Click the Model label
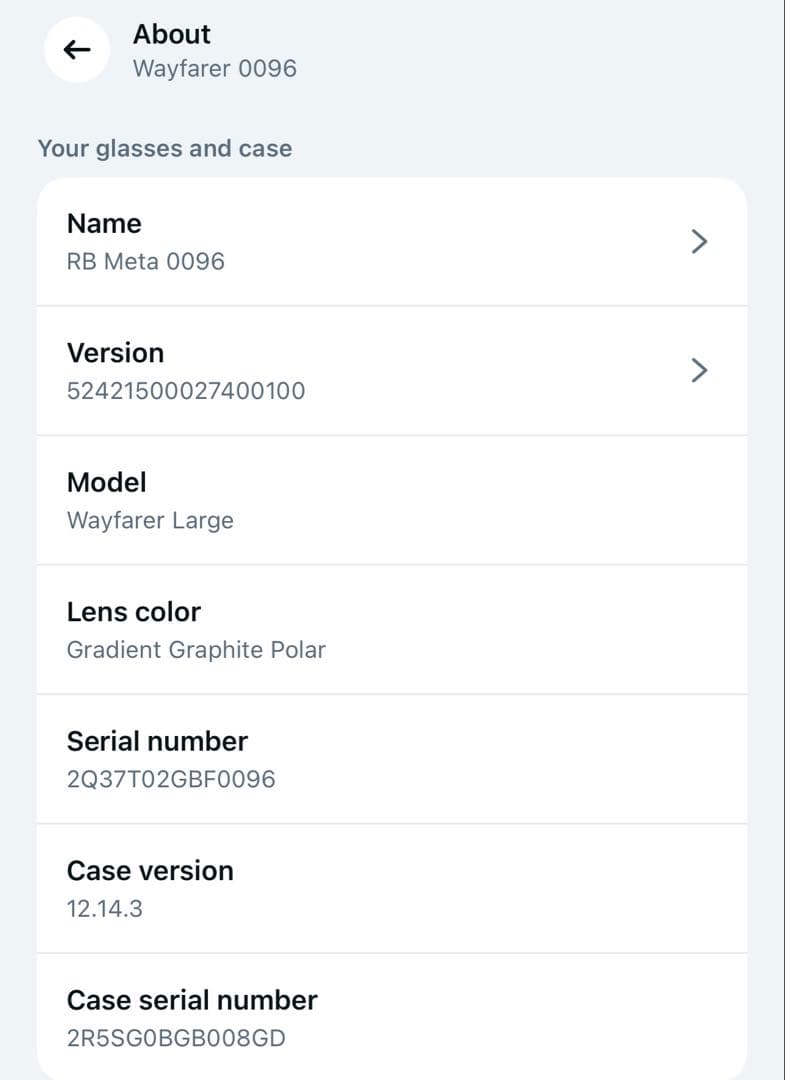785x1080 pixels. pyautogui.click(x=107, y=482)
